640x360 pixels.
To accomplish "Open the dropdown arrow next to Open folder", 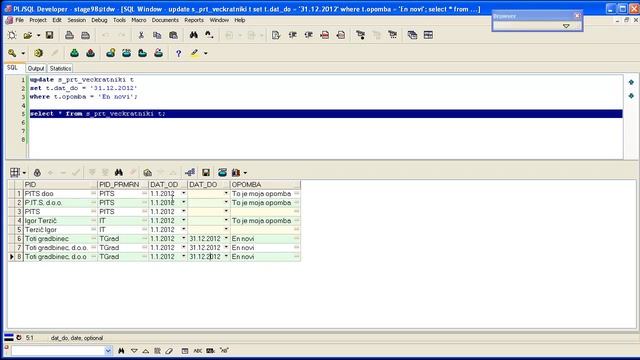I will (x=38, y=35).
